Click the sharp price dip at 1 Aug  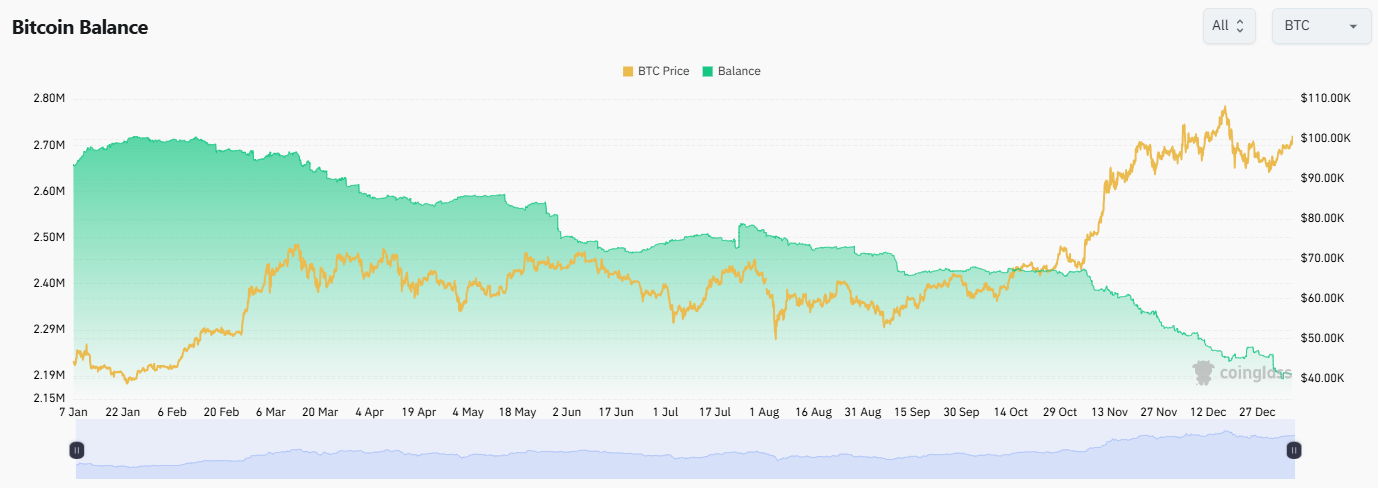pos(775,337)
